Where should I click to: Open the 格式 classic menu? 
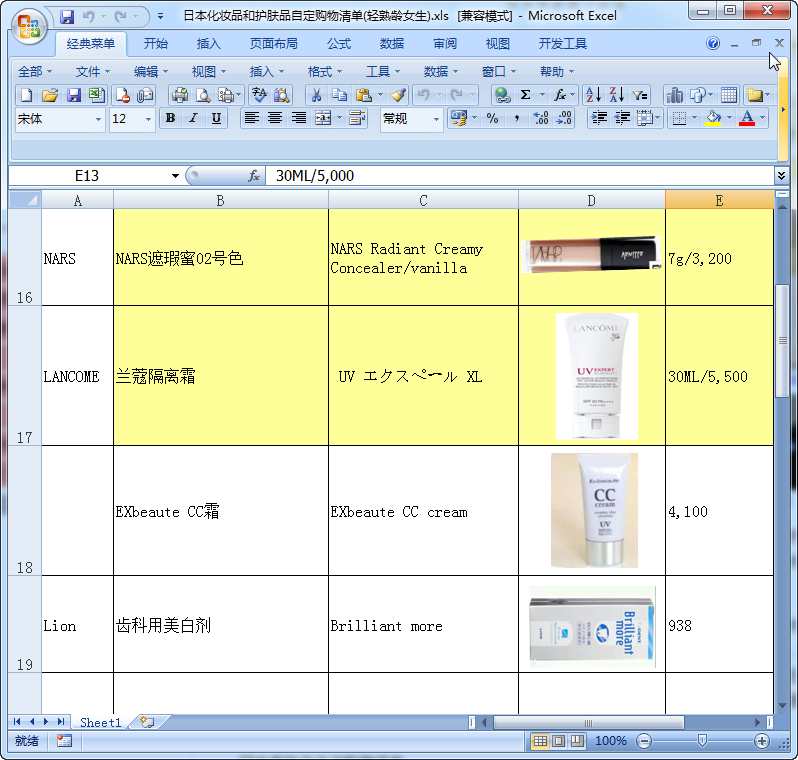[x=325, y=72]
